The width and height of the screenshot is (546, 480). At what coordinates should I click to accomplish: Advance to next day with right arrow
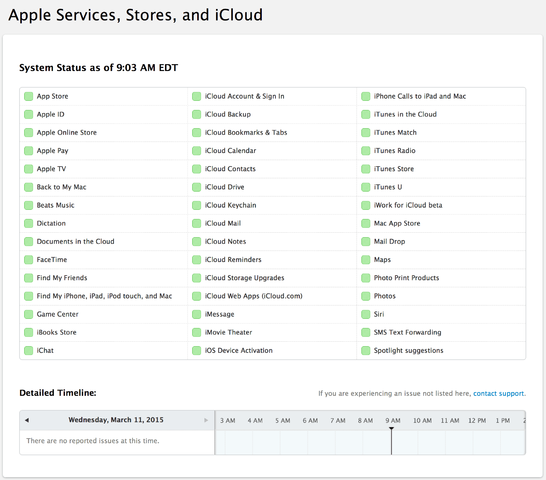pyautogui.click(x=206, y=420)
